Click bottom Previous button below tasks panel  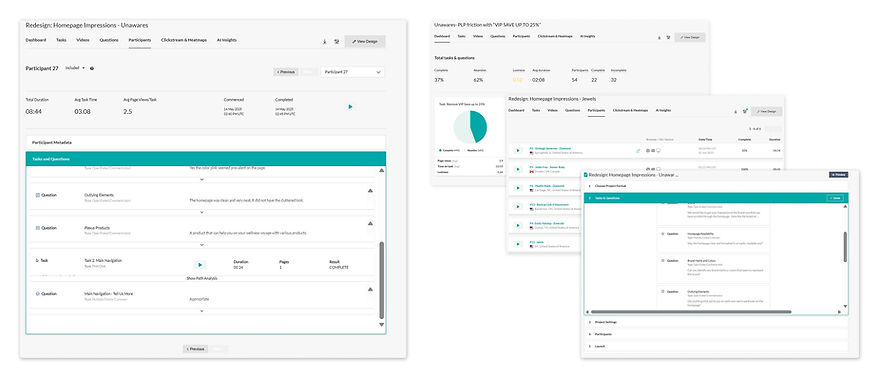pos(195,349)
